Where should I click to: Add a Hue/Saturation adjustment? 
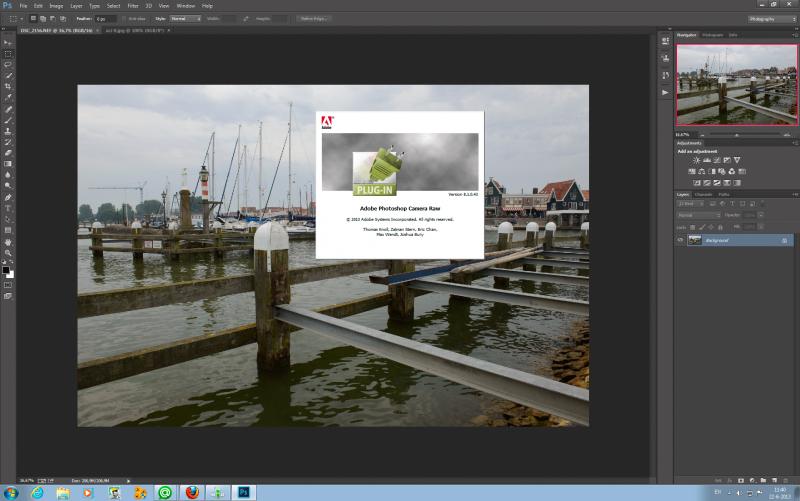click(692, 171)
